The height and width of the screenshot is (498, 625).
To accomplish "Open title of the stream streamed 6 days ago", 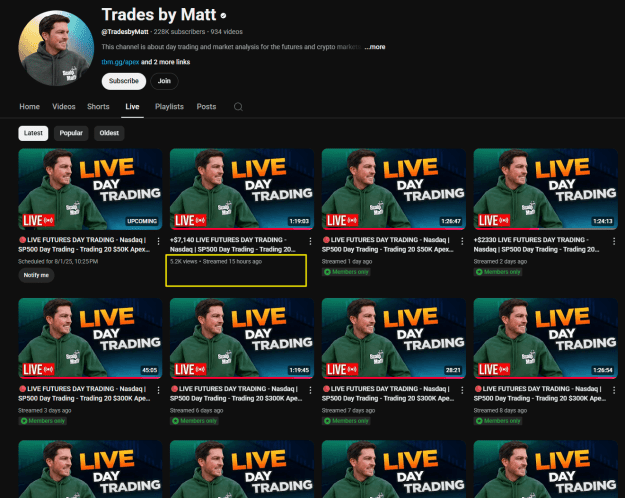I will click(236, 394).
